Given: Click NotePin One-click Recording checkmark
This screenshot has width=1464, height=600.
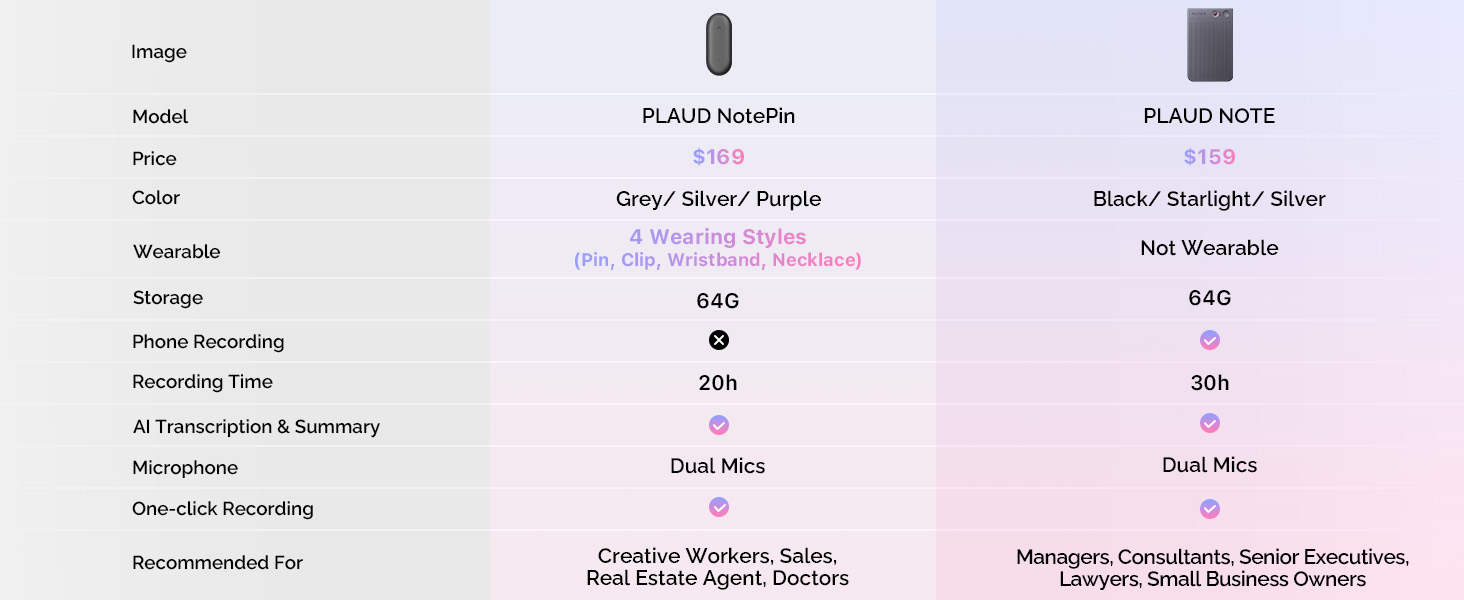Looking at the screenshot, I should tap(718, 507).
